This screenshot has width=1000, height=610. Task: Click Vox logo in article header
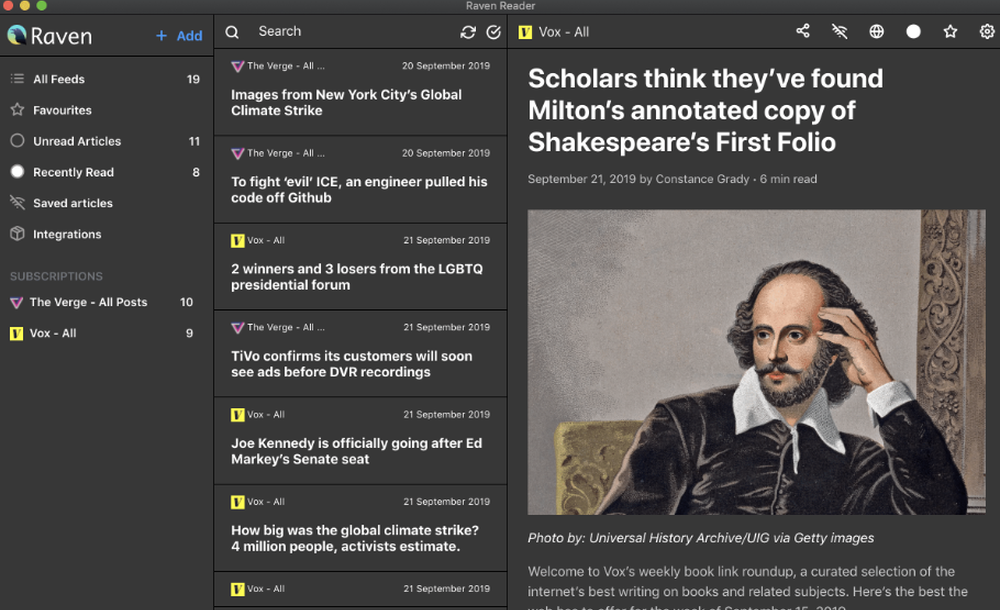pos(525,32)
